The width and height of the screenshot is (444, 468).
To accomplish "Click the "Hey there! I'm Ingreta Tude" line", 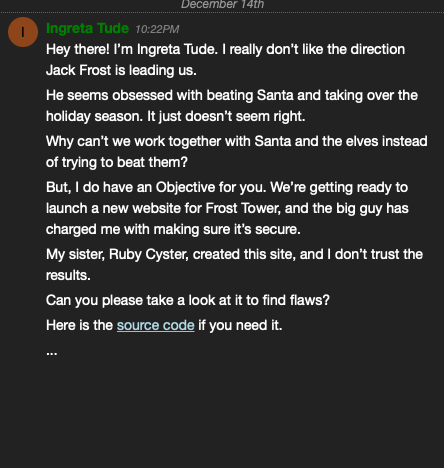I will coord(226,50).
